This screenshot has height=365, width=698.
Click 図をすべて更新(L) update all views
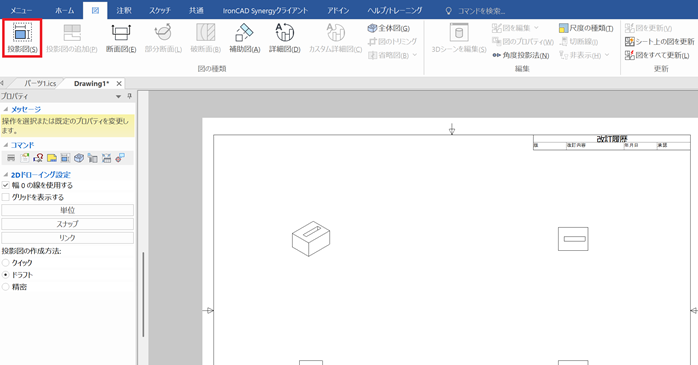click(x=657, y=55)
